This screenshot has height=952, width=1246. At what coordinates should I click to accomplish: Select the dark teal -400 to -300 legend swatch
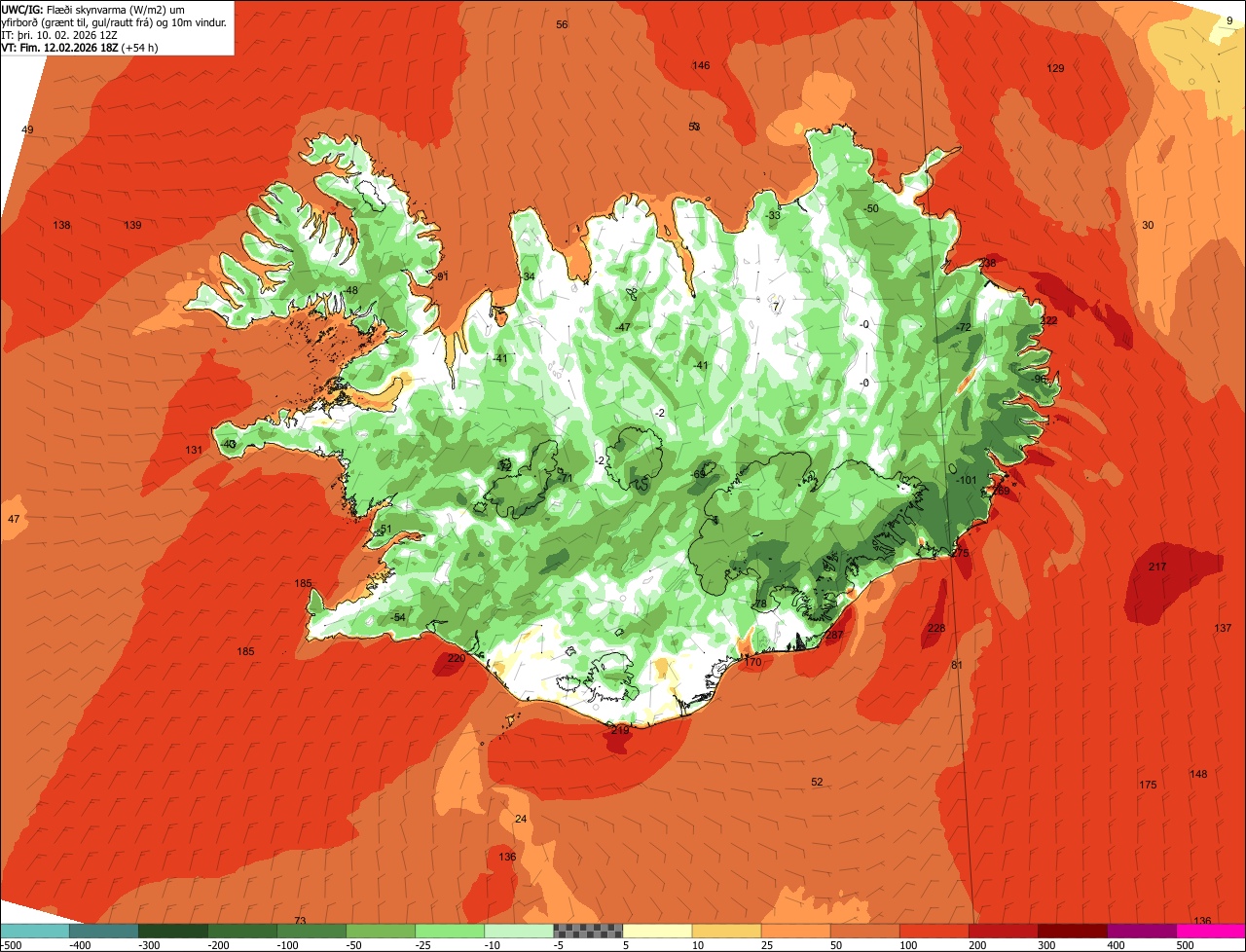[104, 931]
